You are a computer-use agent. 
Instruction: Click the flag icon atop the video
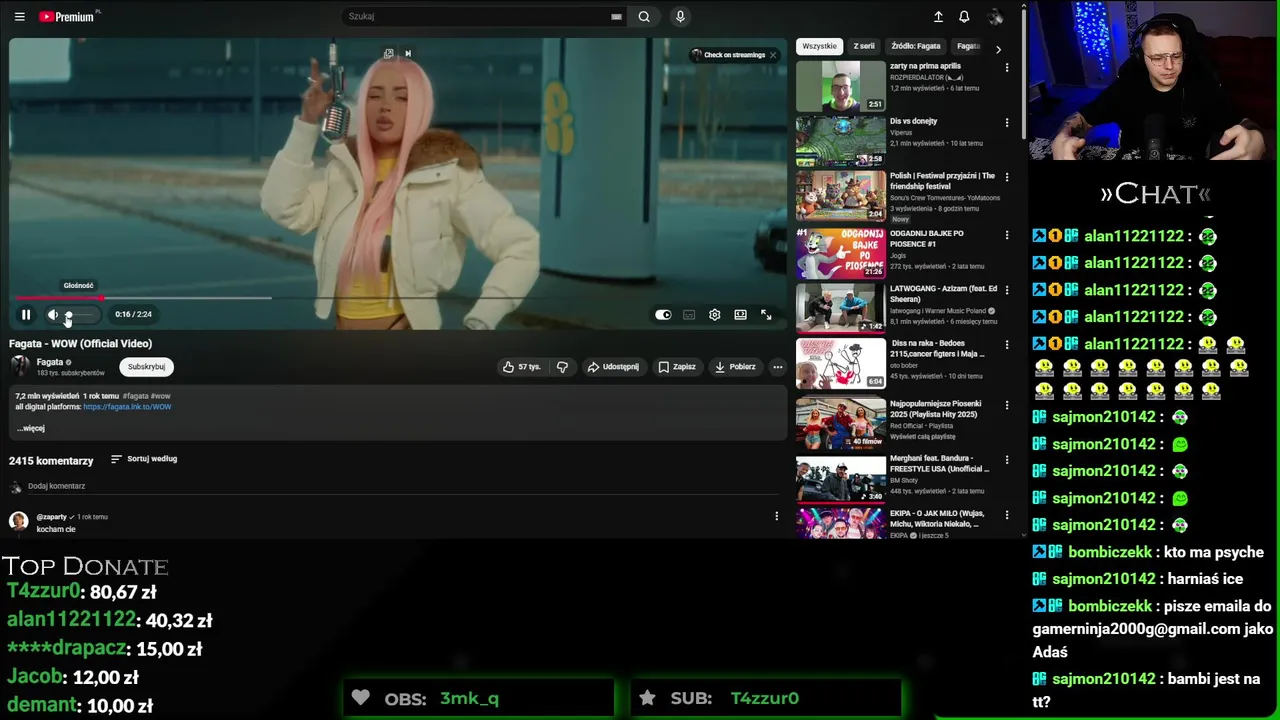pyautogui.click(x=407, y=54)
